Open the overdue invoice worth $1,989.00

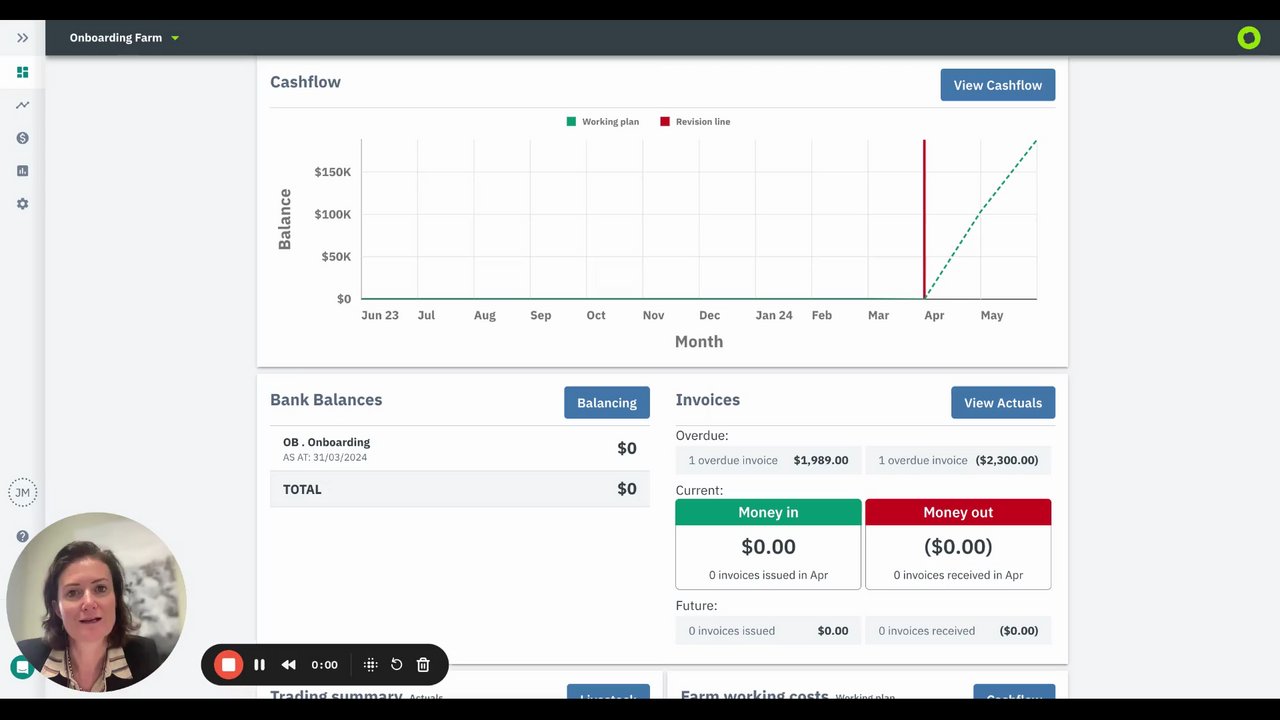tap(768, 460)
